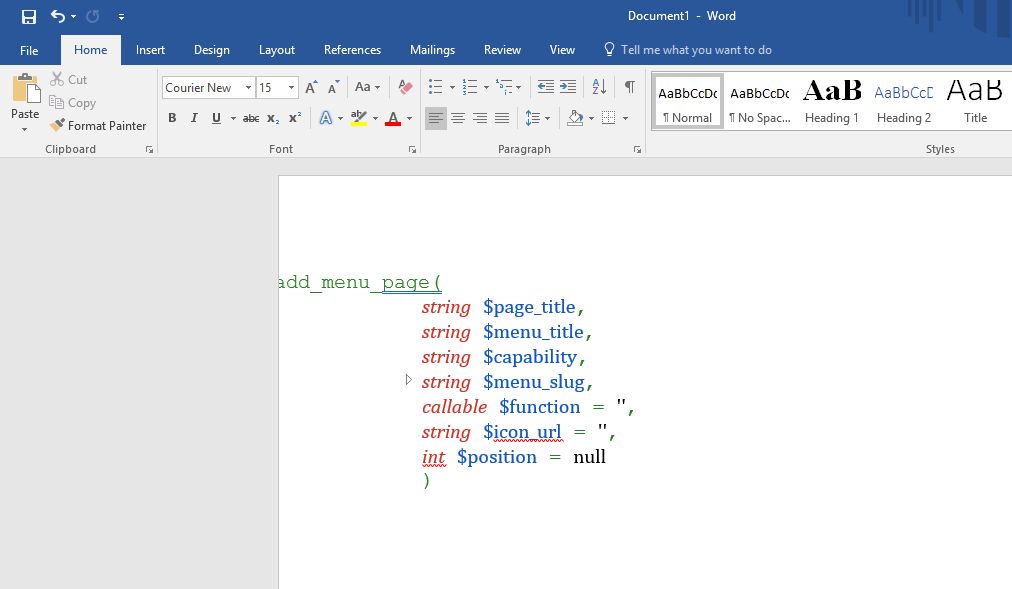Toggle Subscript formatting

coord(273,118)
